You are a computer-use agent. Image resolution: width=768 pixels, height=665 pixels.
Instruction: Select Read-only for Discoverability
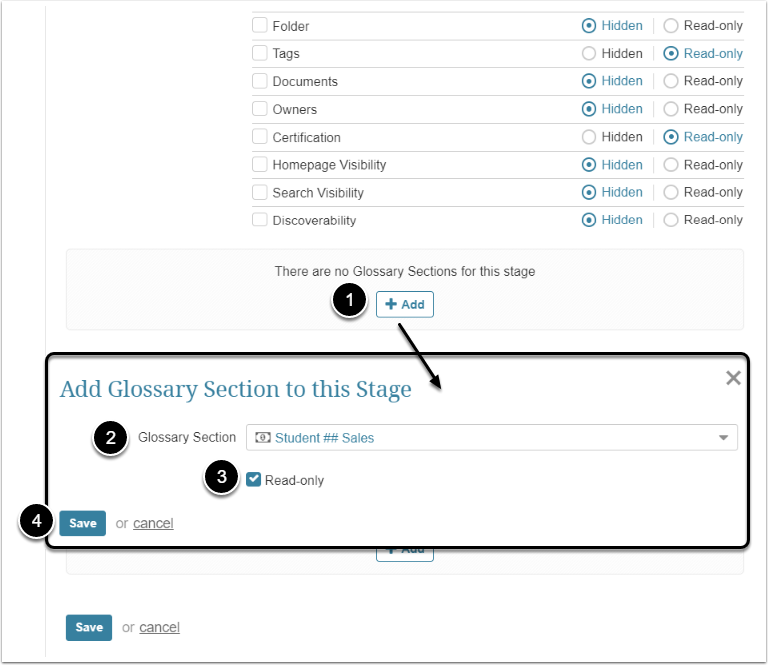(671, 220)
